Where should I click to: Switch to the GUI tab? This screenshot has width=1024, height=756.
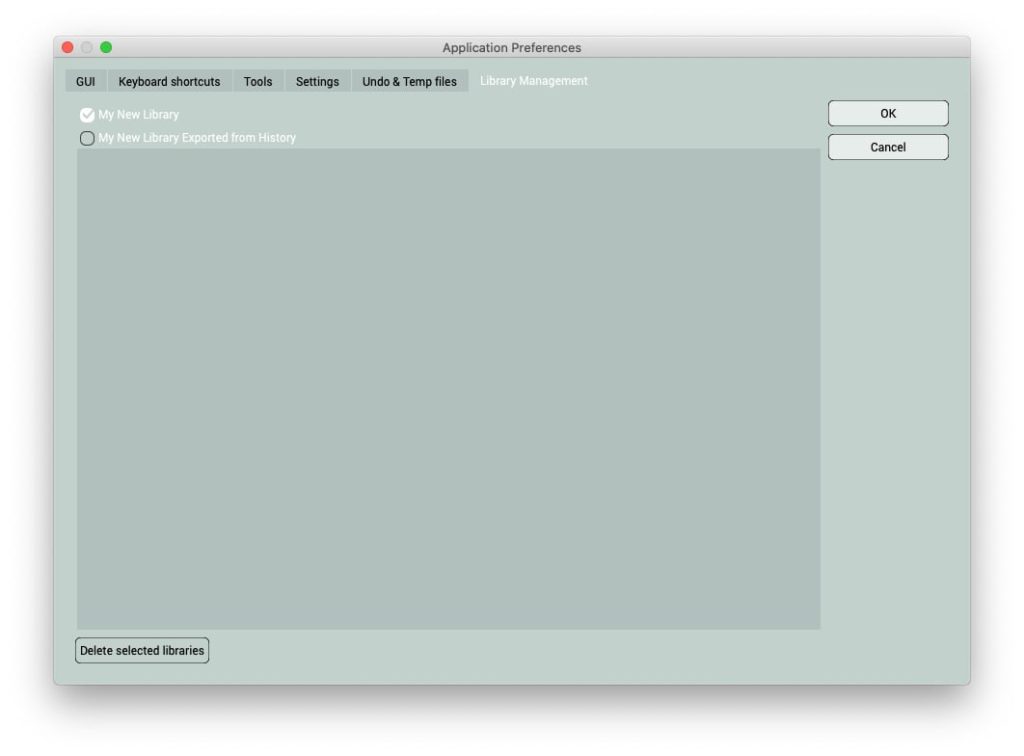click(x=85, y=81)
